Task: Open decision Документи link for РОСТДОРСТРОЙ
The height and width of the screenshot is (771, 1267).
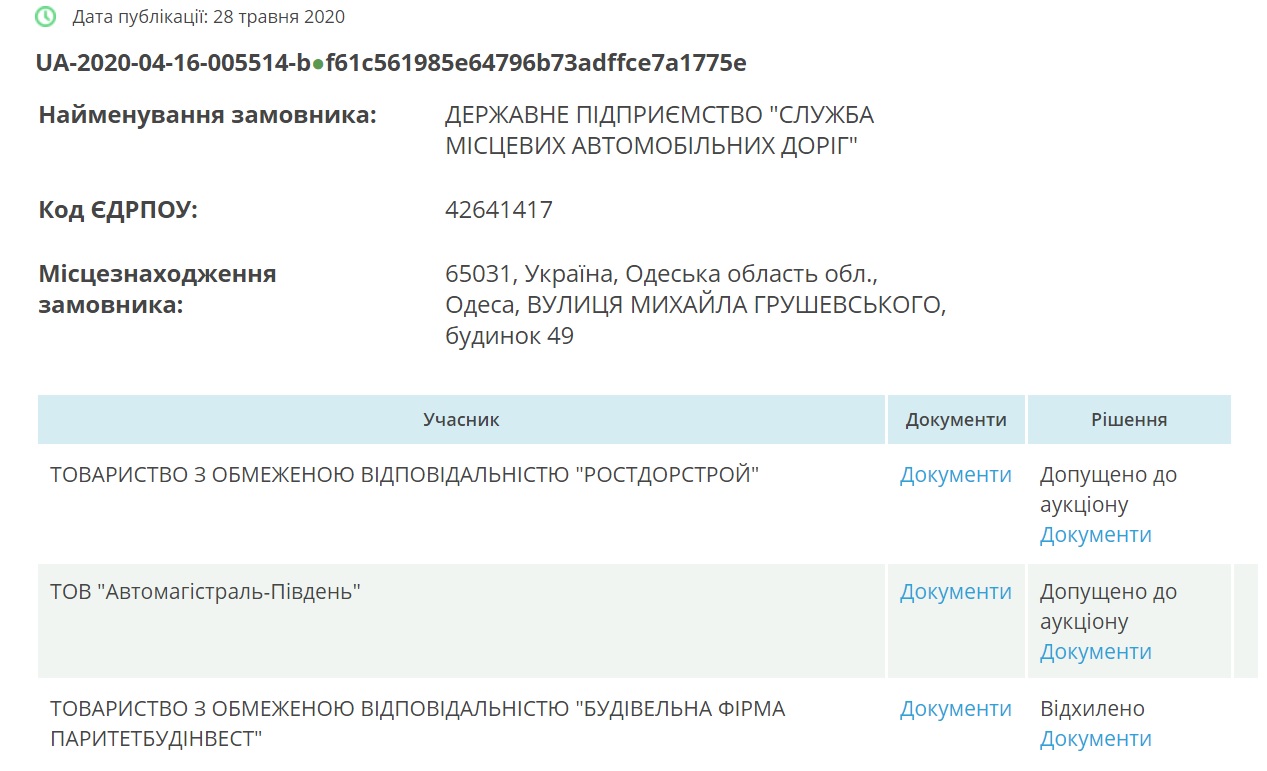Action: point(1096,535)
